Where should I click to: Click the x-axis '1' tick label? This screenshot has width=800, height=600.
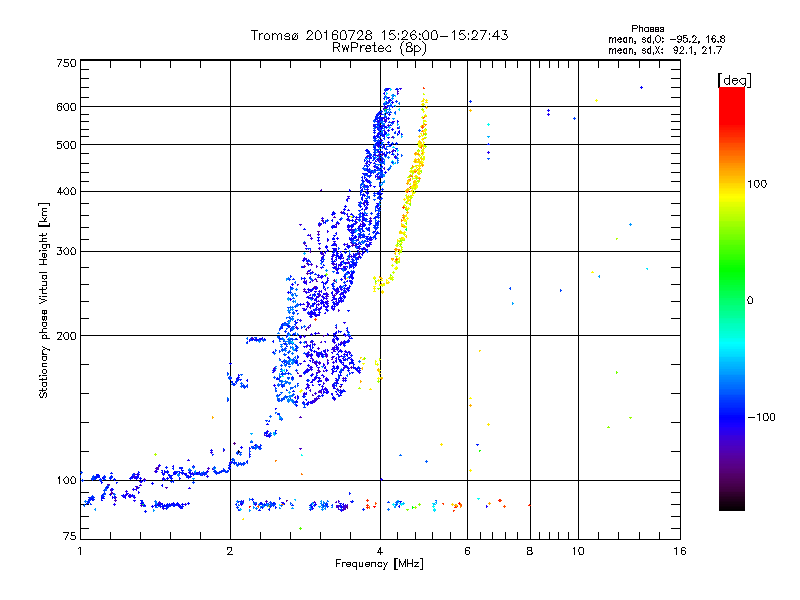80,551
